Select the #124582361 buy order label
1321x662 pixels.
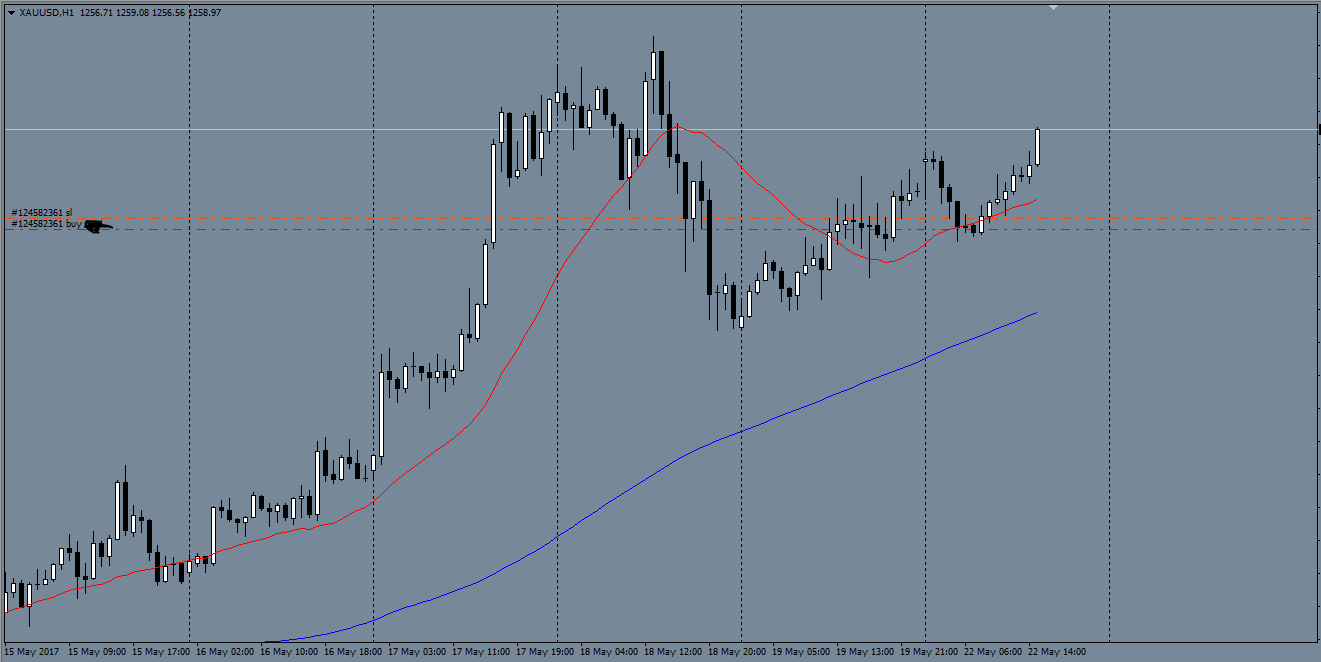point(45,224)
